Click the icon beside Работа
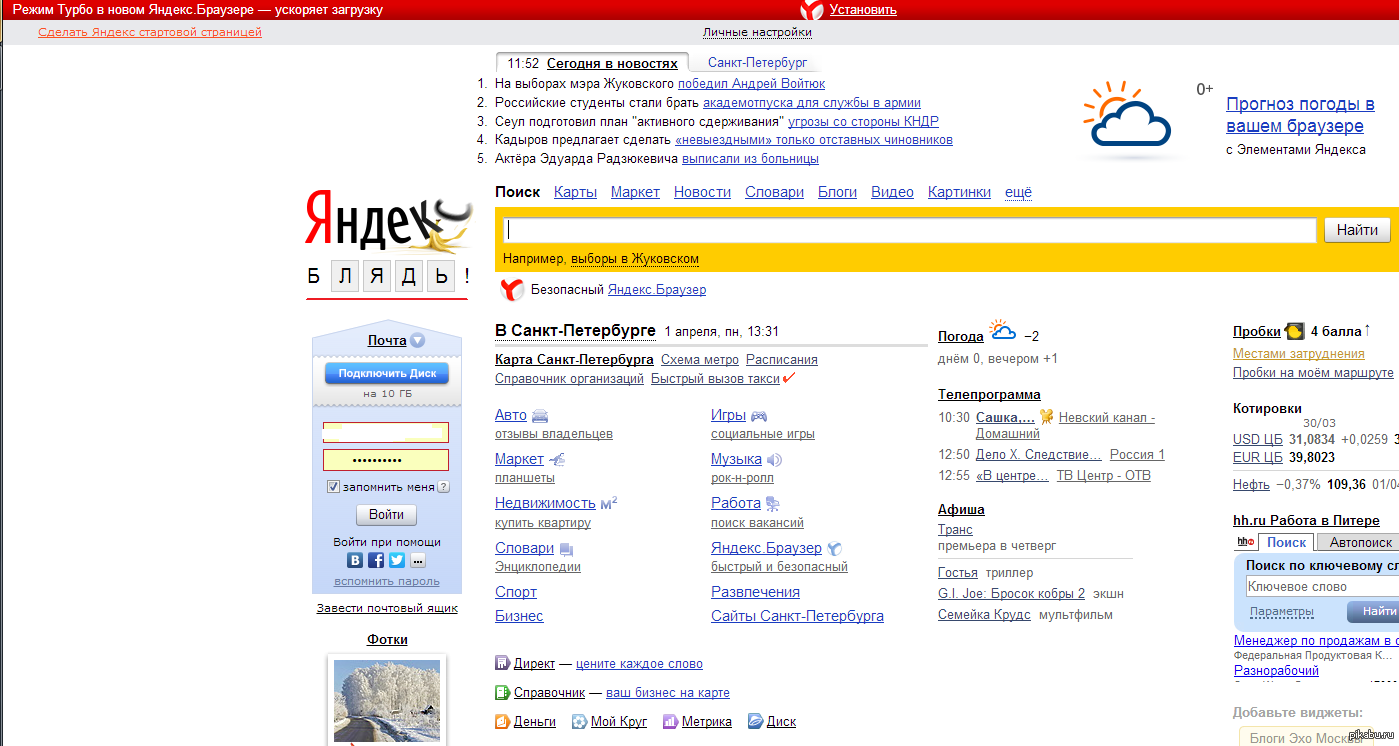The width and height of the screenshot is (1399, 746). pos(773,504)
